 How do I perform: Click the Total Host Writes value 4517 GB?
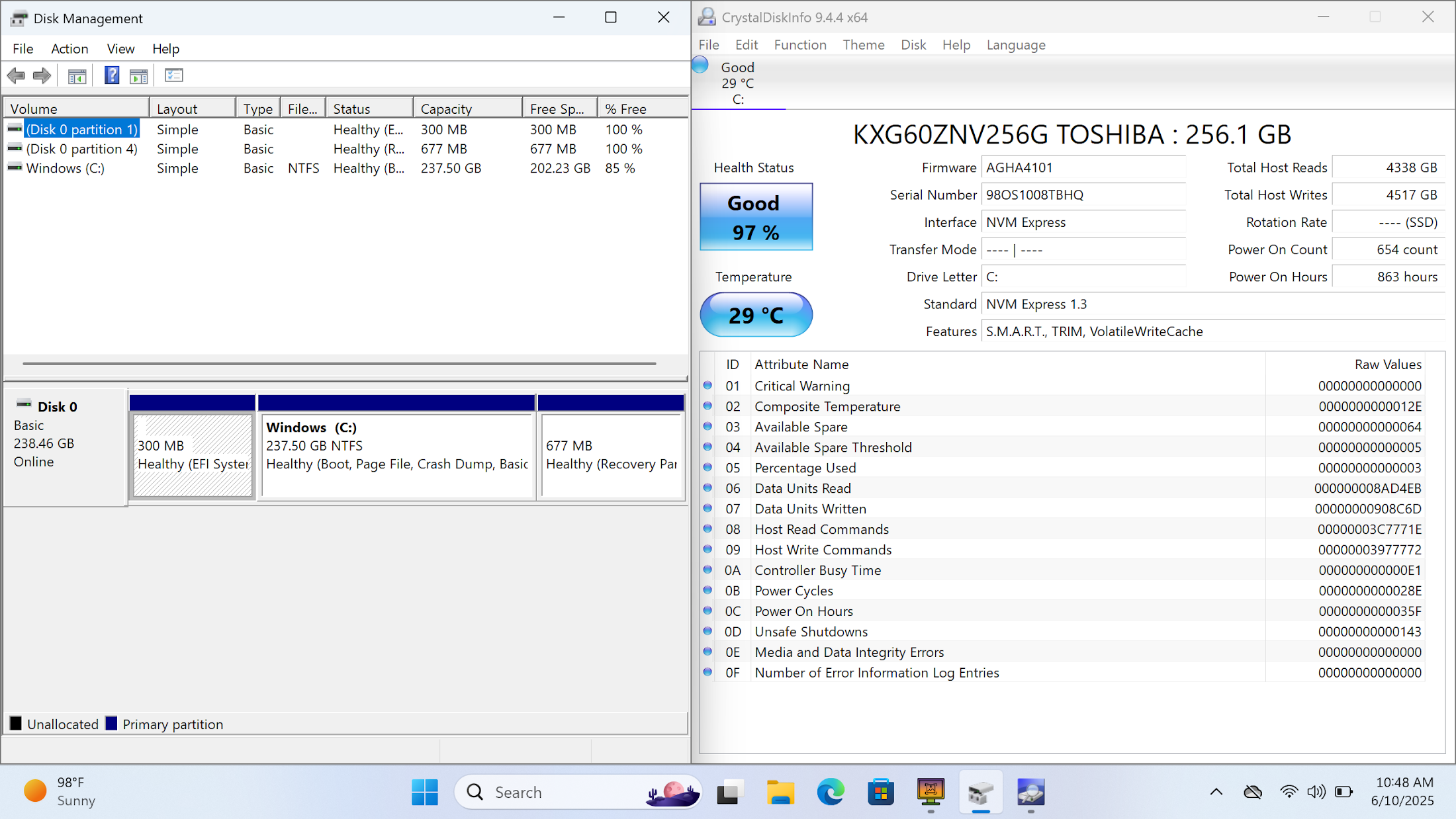click(x=1388, y=194)
